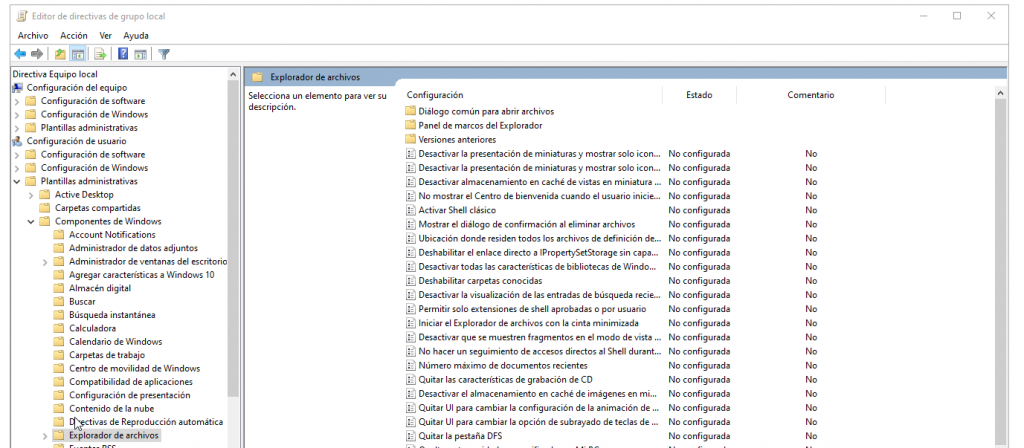Open the Acción menu
The width and height of the screenshot is (1024, 448).
tap(74, 35)
